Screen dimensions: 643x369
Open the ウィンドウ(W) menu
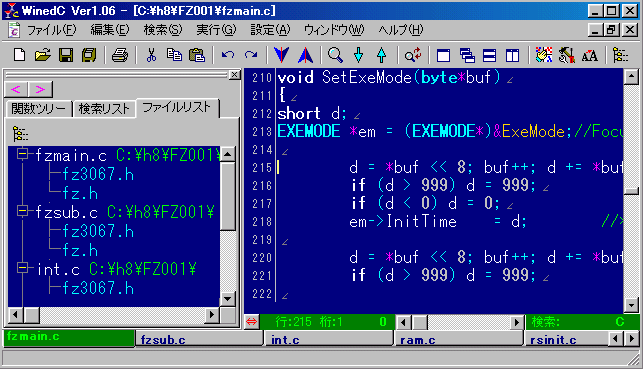[x=334, y=30]
